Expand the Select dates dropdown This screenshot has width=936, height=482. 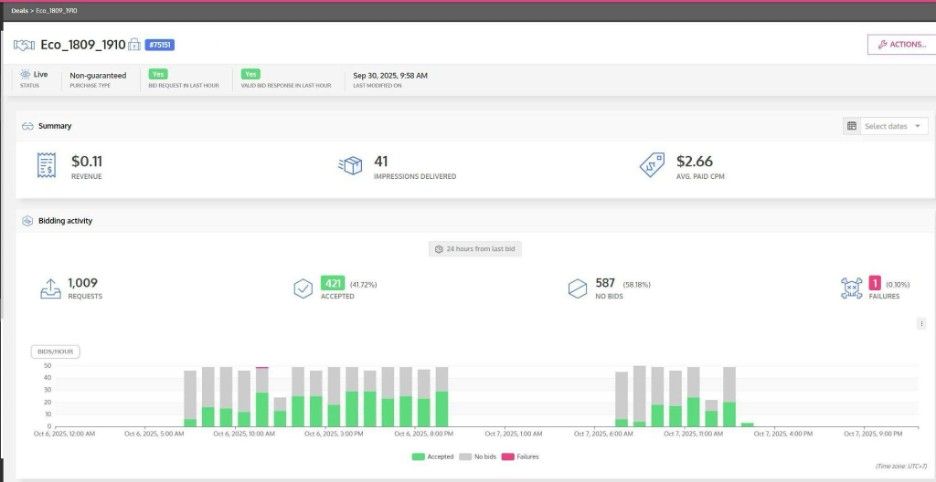tap(894, 126)
